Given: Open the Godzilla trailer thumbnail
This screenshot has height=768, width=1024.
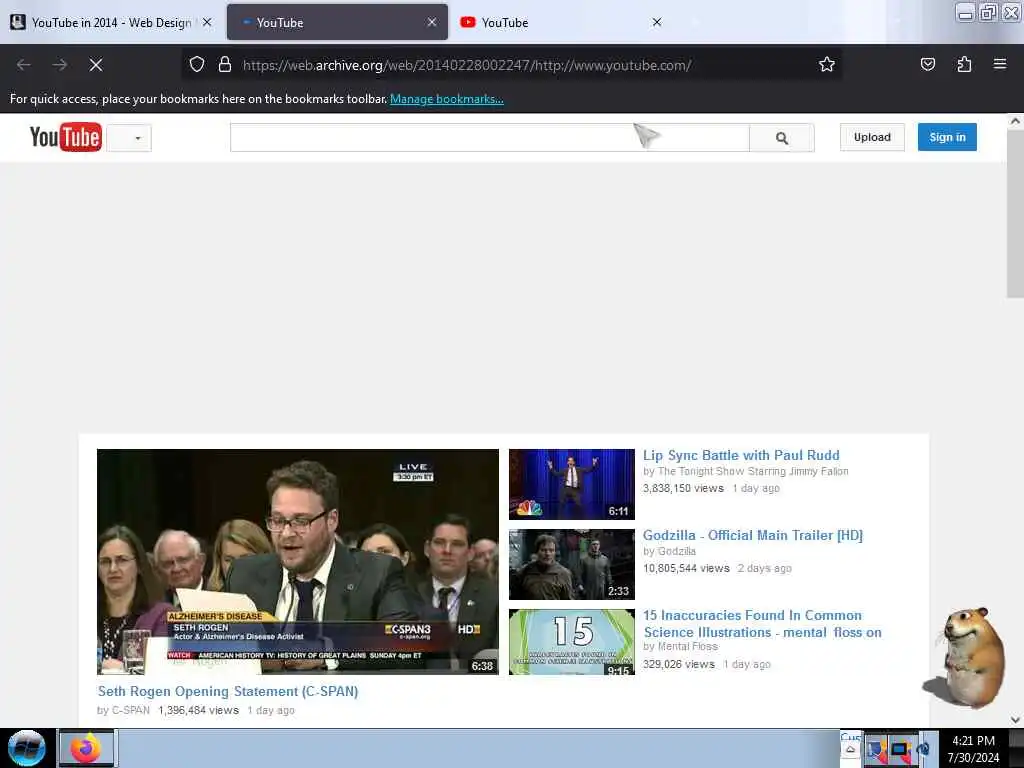Looking at the screenshot, I should tap(571, 564).
